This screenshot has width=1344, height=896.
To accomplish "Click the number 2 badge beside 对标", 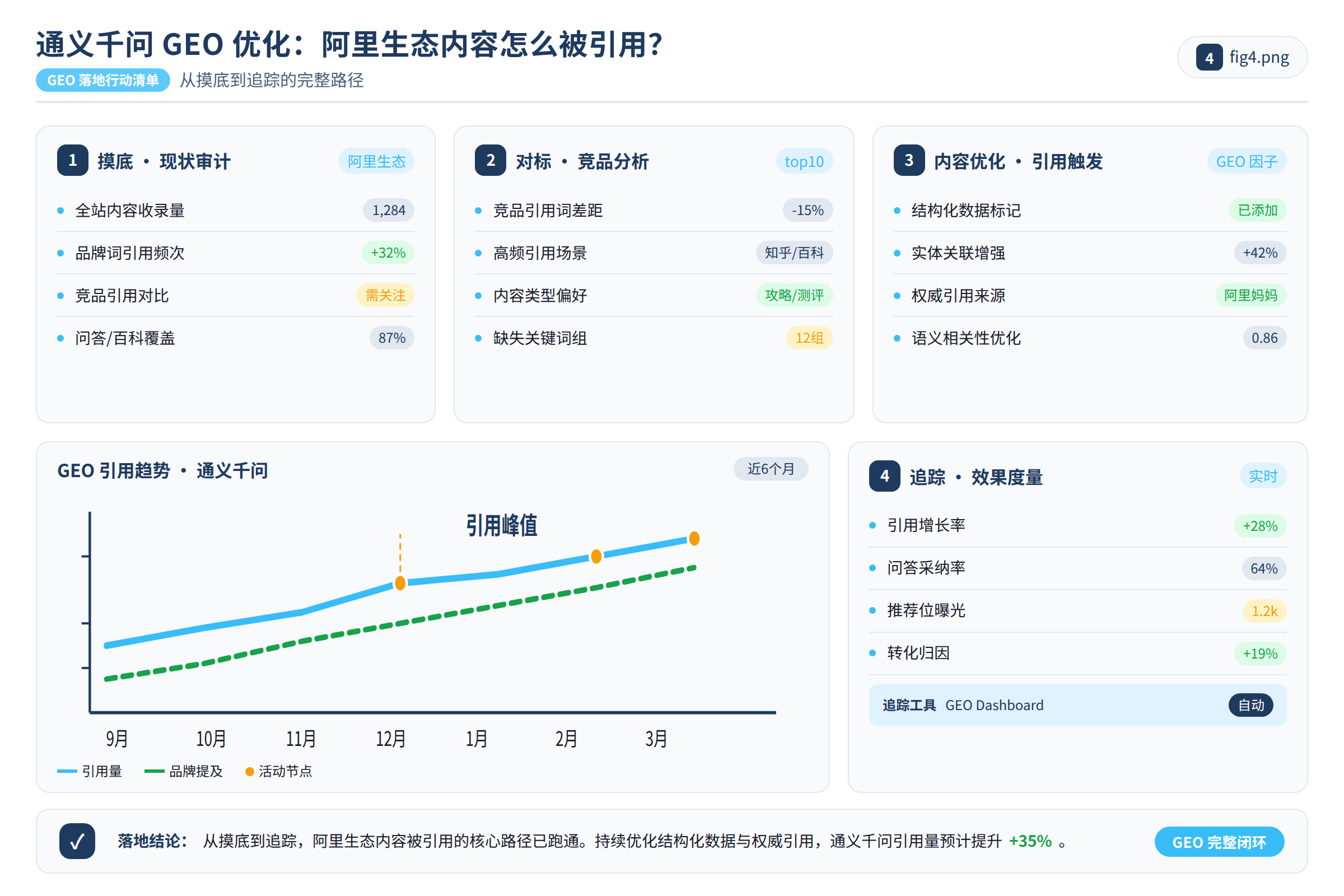I will point(491,161).
